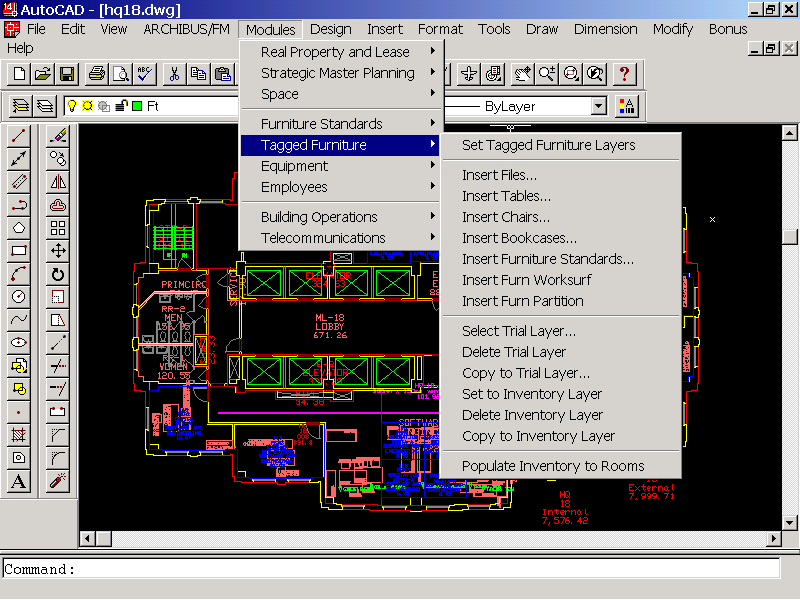Click the Zoom Window tool
This screenshot has height=600, width=800.
(570, 74)
